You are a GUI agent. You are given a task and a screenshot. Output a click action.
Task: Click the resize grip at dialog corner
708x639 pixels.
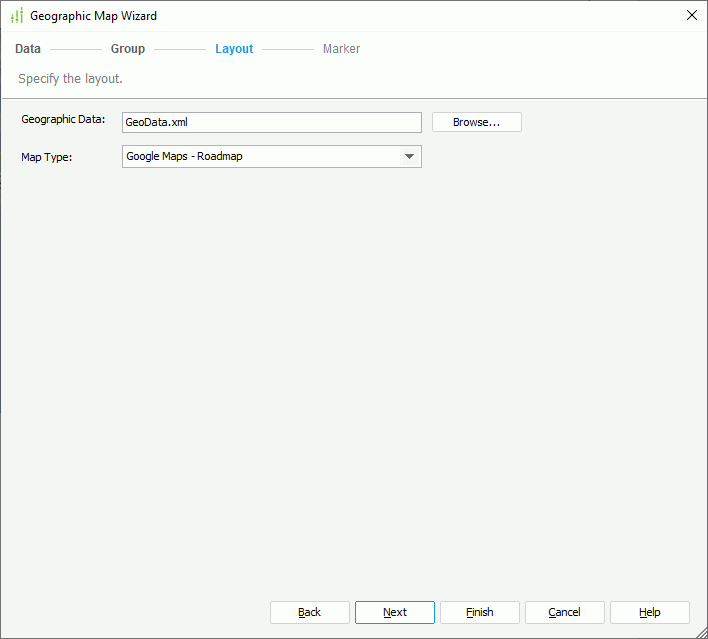pos(701,632)
